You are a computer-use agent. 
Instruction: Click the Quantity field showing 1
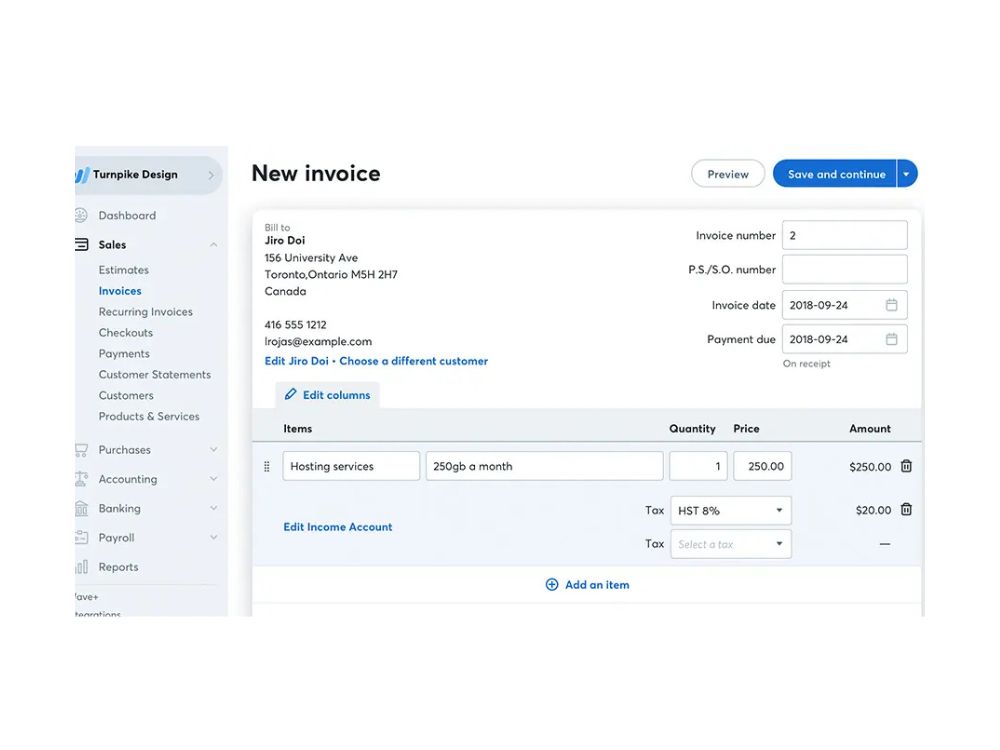tap(698, 466)
